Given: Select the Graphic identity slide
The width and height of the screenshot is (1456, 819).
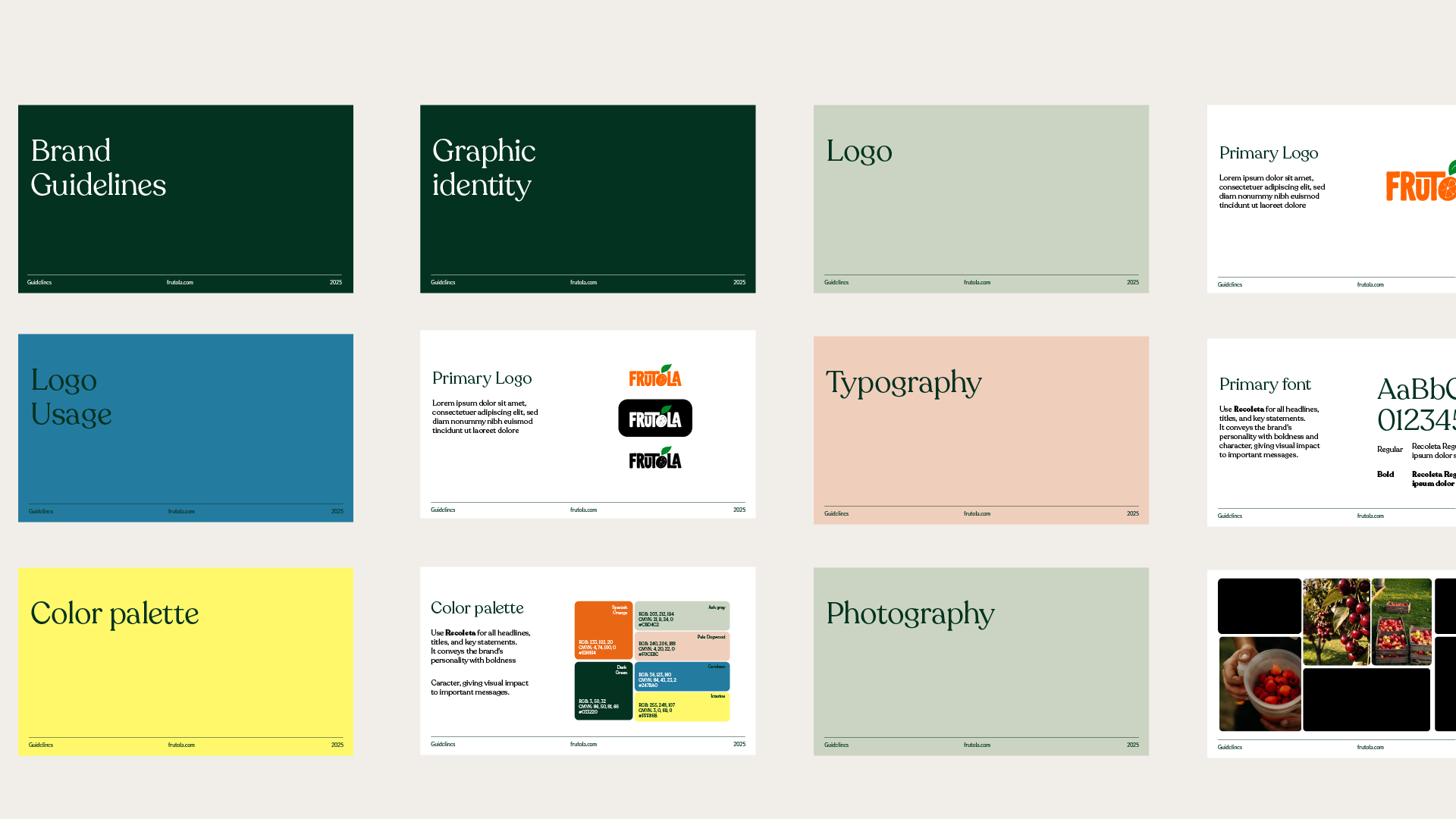Looking at the screenshot, I should click(x=588, y=199).
